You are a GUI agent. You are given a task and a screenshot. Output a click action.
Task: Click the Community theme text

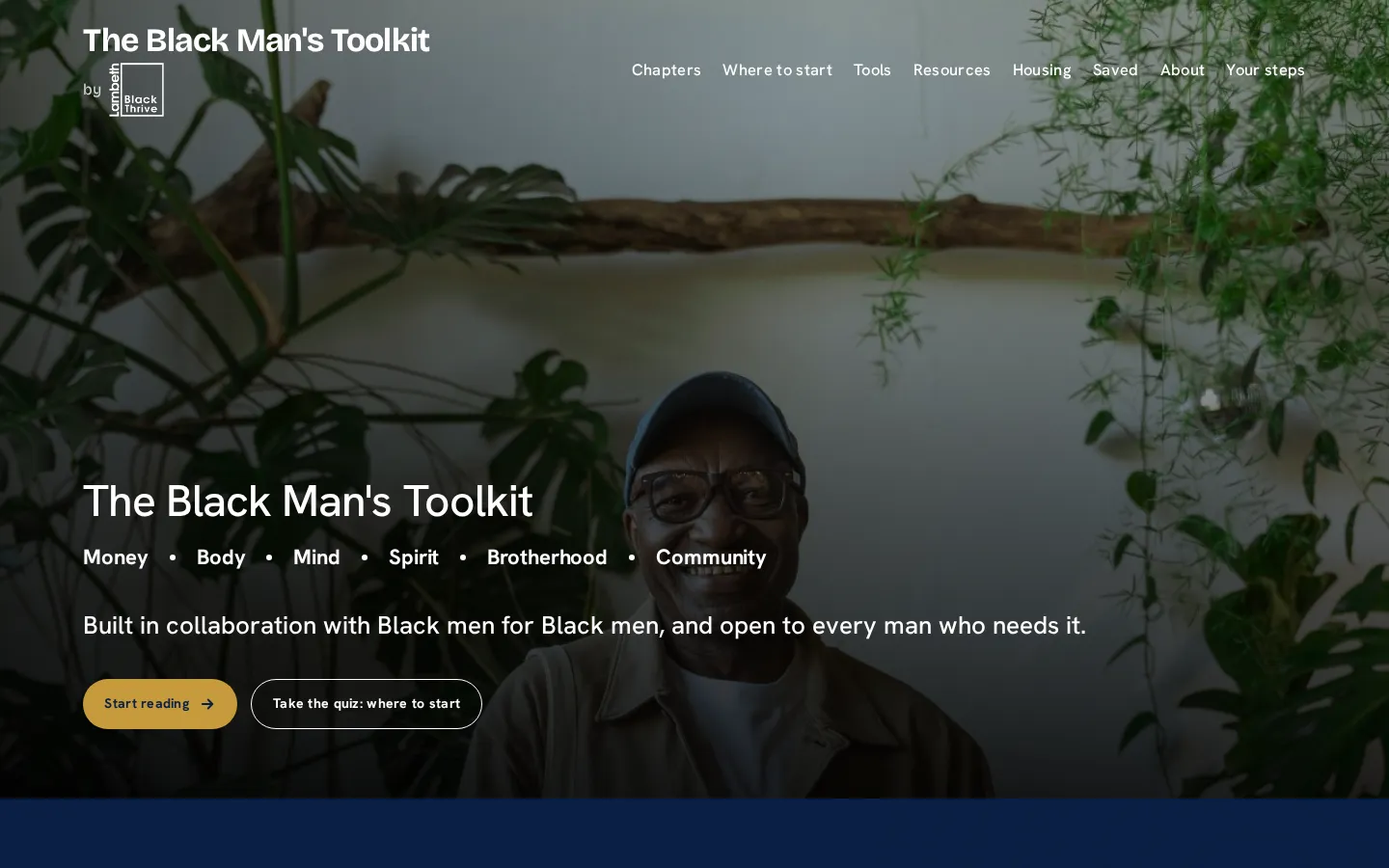(711, 557)
